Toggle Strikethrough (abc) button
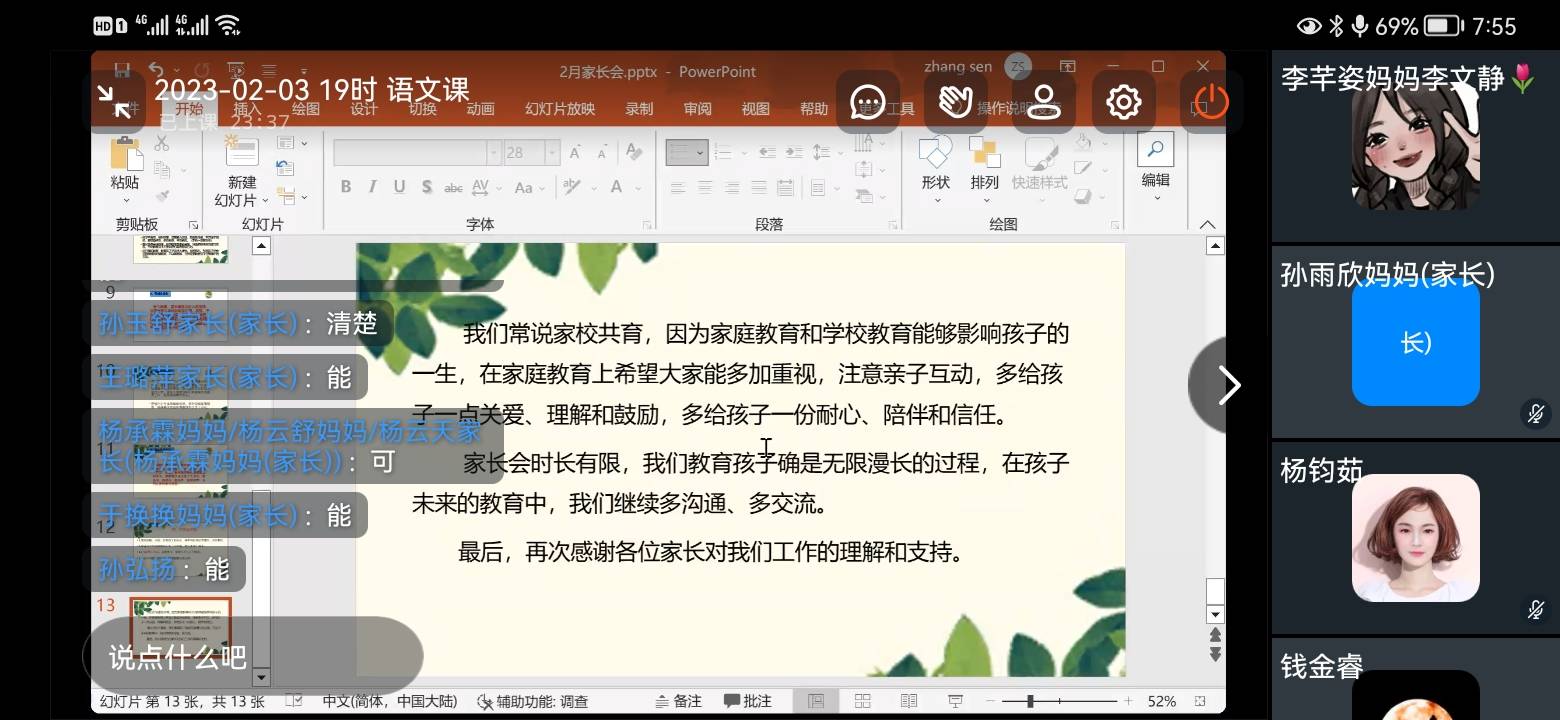Screen dimensions: 1560x720 (454, 187)
